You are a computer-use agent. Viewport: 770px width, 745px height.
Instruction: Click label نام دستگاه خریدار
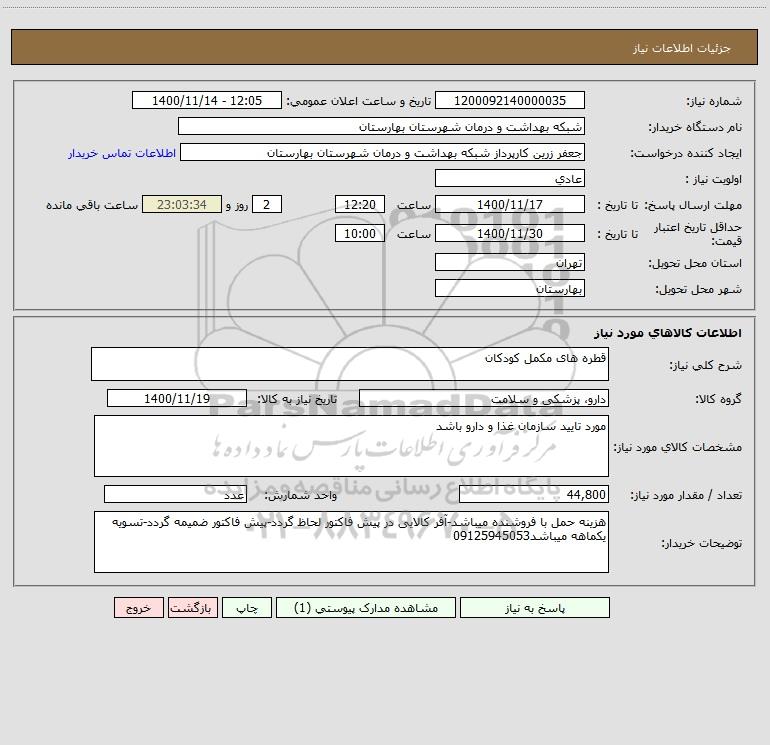(695, 127)
